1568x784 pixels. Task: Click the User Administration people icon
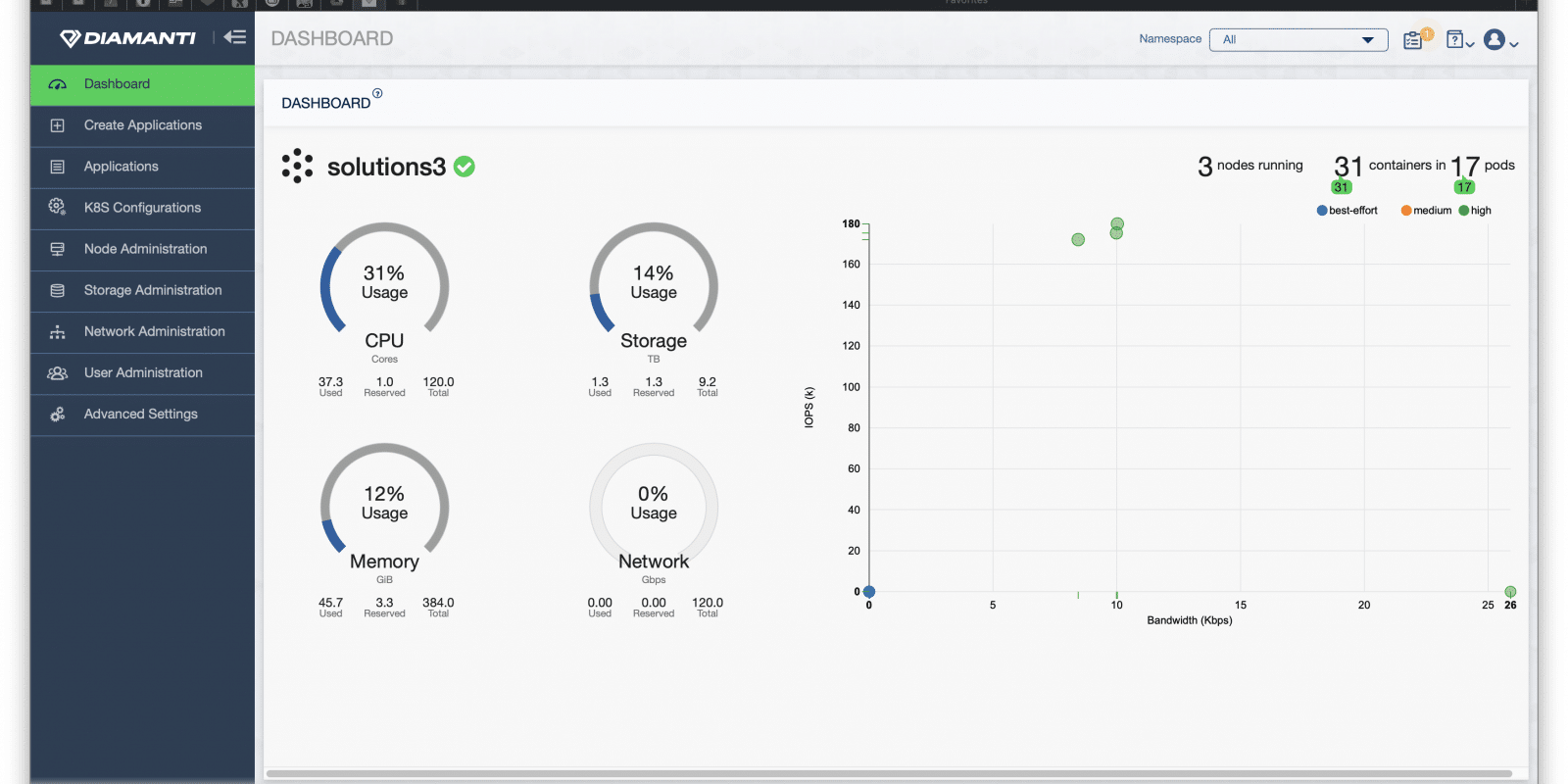pos(58,373)
